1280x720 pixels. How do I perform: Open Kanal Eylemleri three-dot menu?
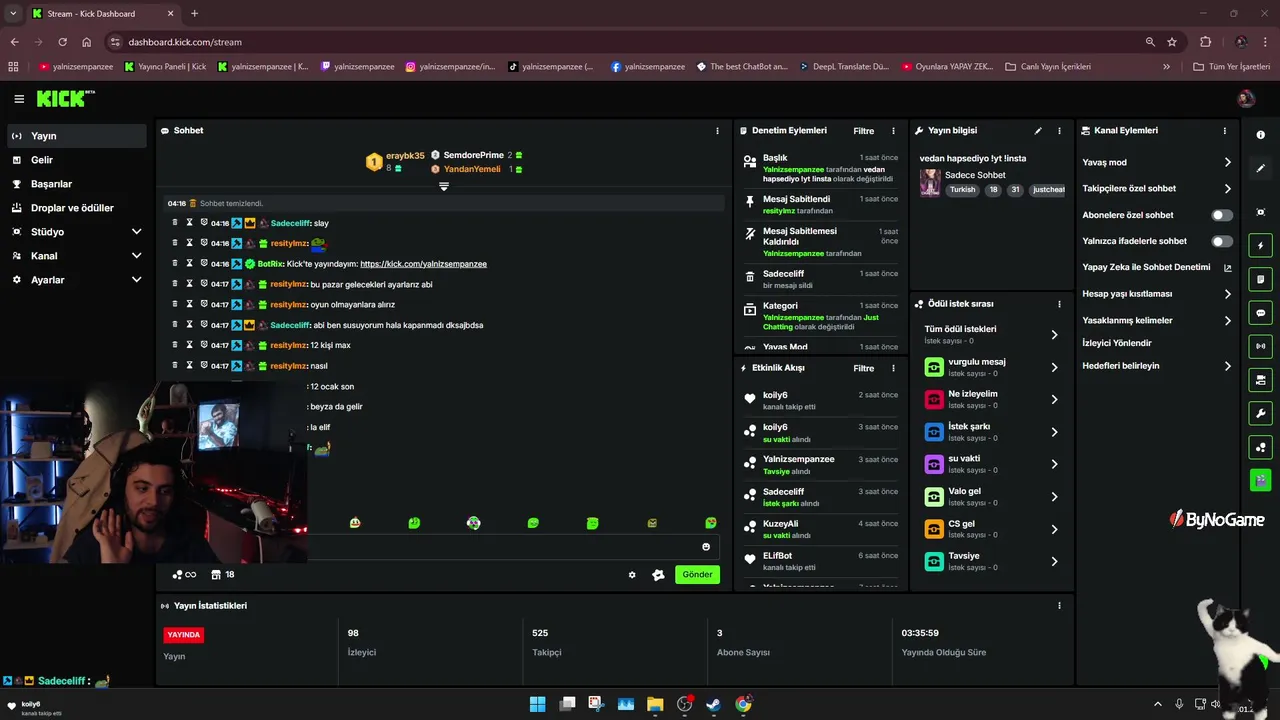[x=1225, y=131]
